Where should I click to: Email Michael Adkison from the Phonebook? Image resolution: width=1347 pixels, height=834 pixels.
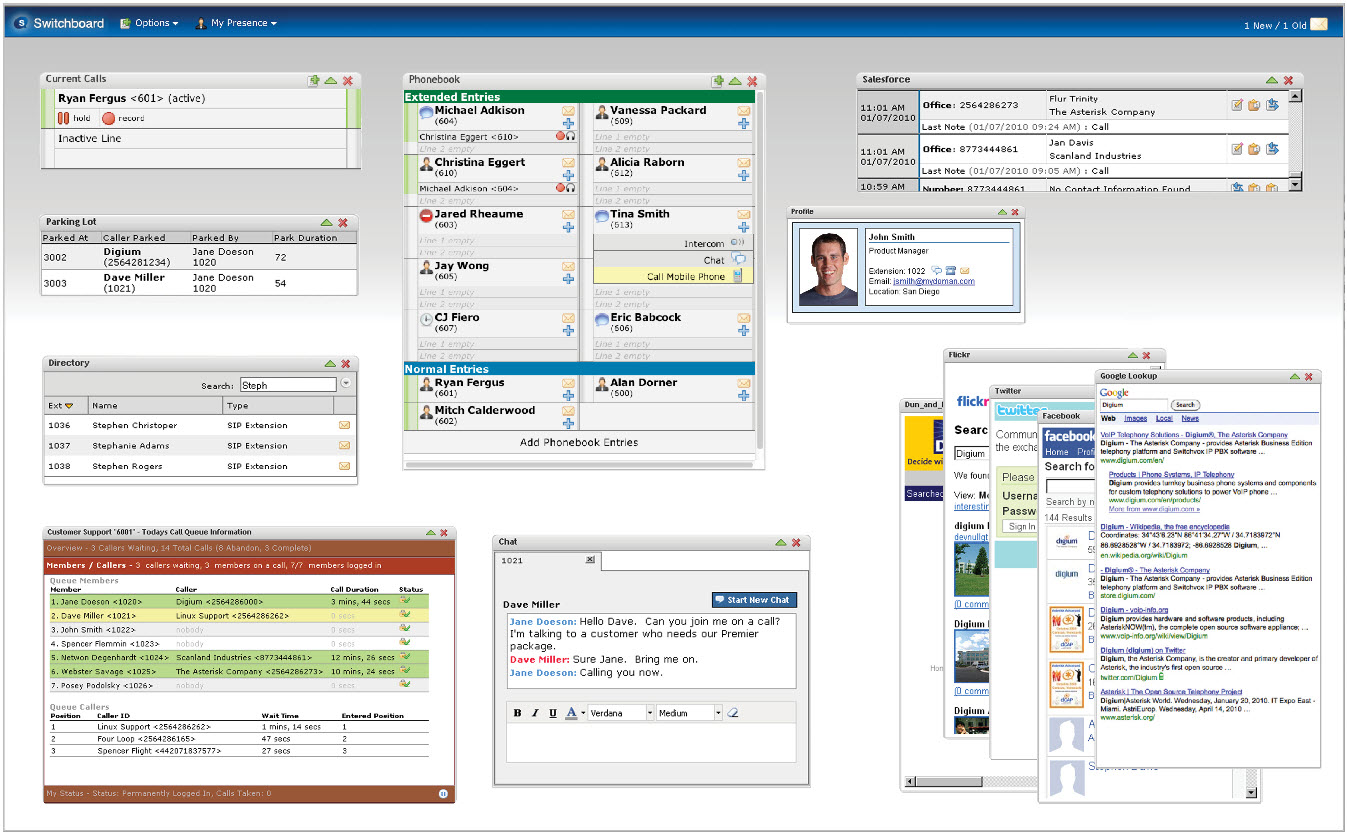(x=568, y=111)
